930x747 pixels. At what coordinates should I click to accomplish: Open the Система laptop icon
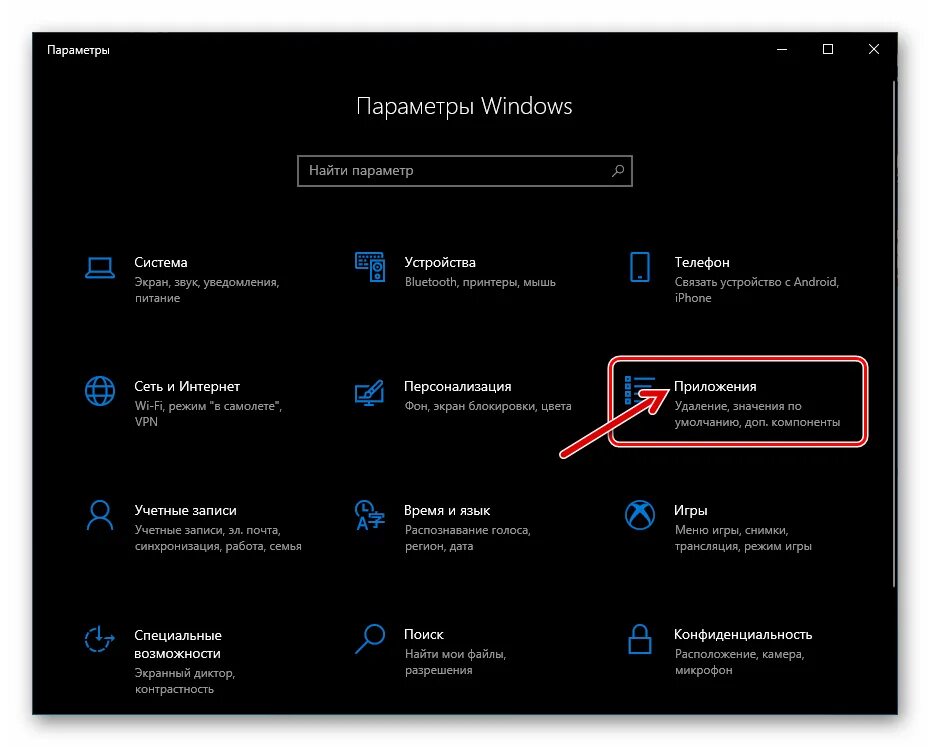(x=100, y=268)
